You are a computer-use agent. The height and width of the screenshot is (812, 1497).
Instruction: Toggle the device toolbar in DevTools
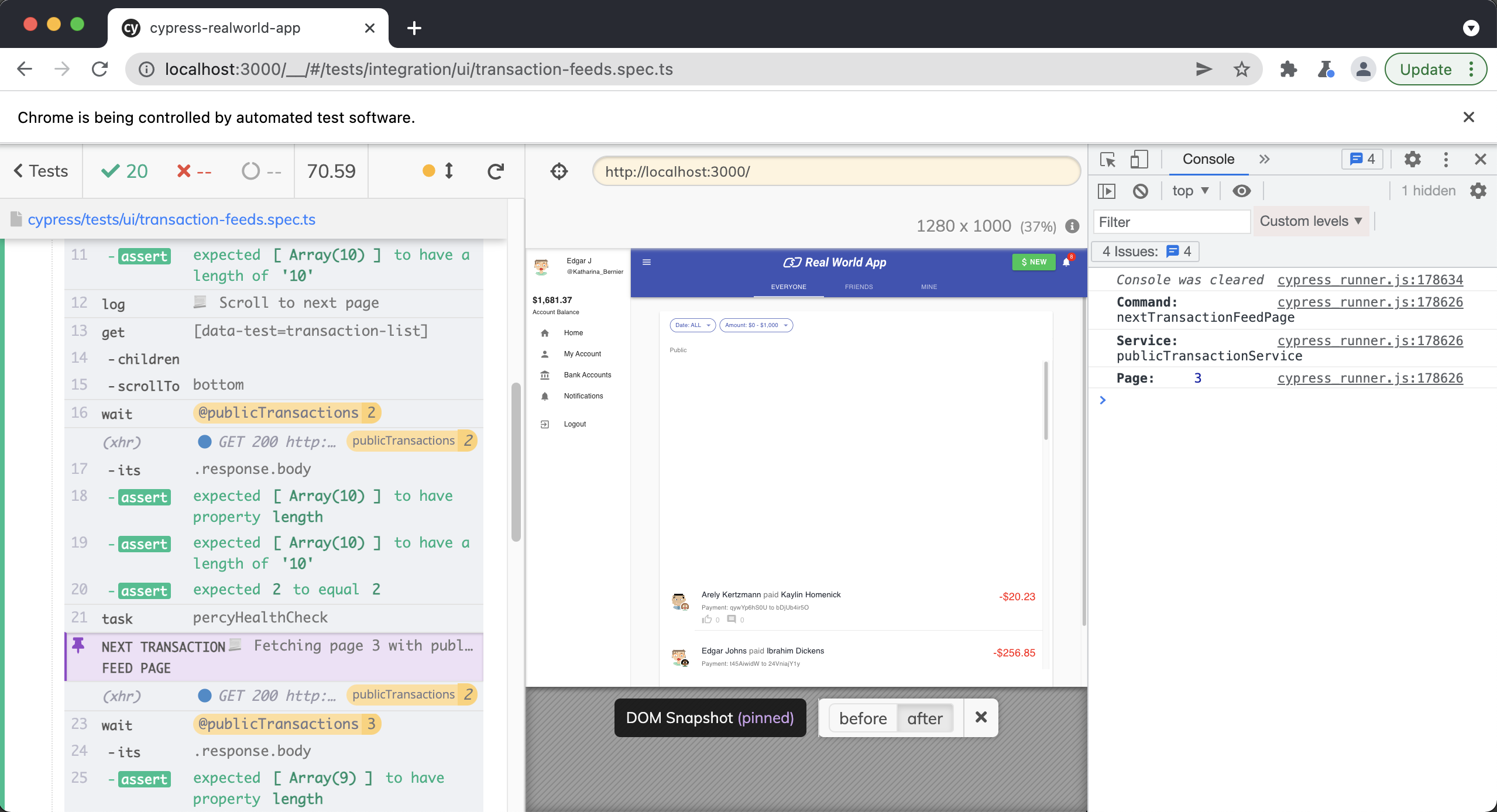tap(1139, 159)
